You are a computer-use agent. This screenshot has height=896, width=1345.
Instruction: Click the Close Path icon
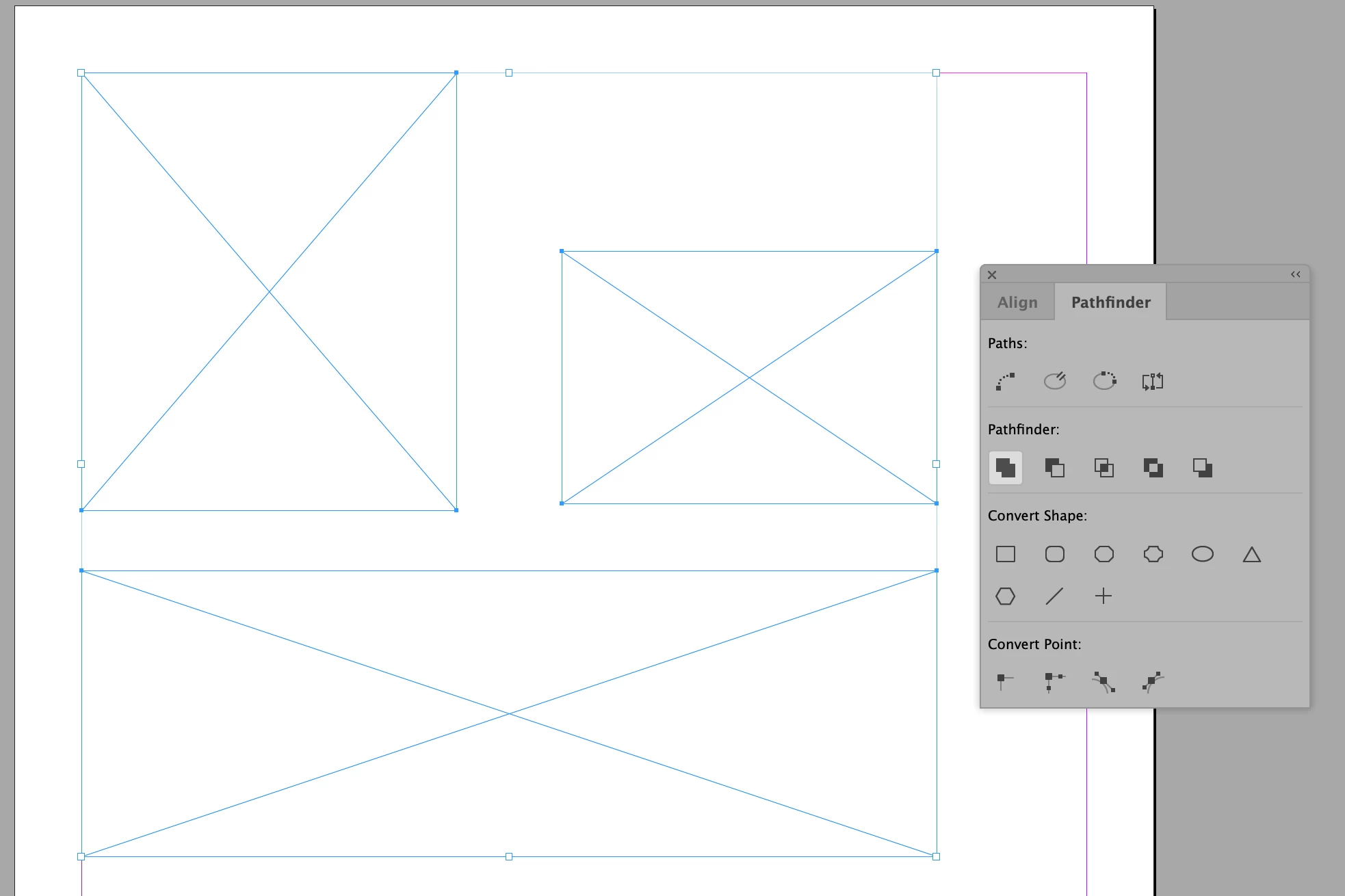1104,381
